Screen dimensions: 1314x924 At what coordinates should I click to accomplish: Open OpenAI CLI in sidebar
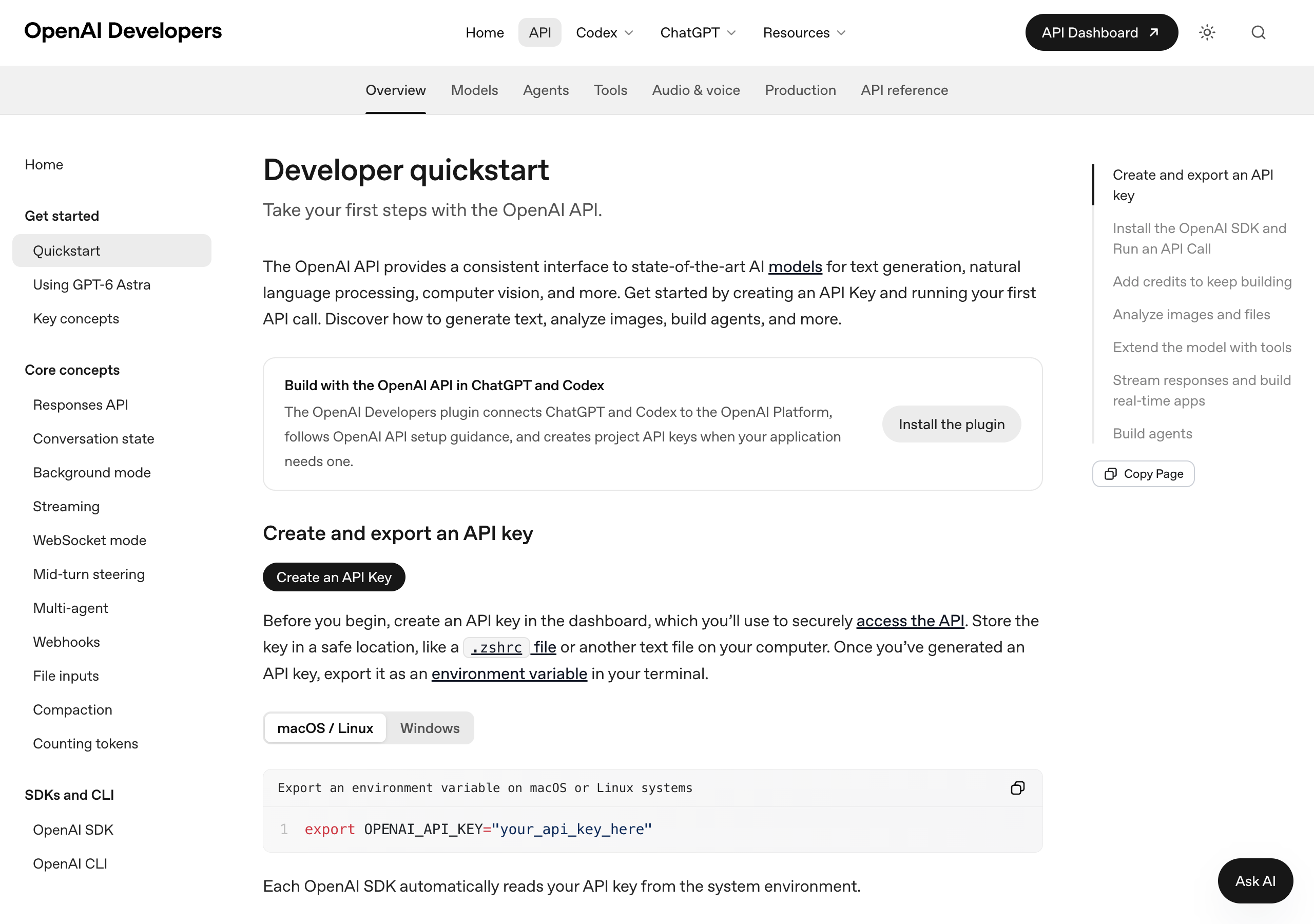[70, 863]
